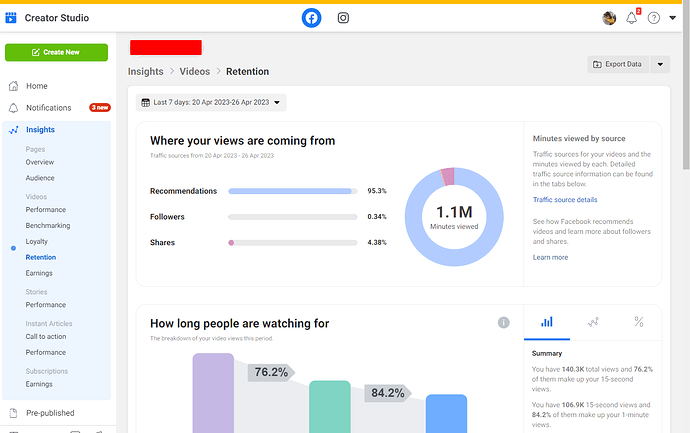Go to Home in sidebar

point(37,86)
